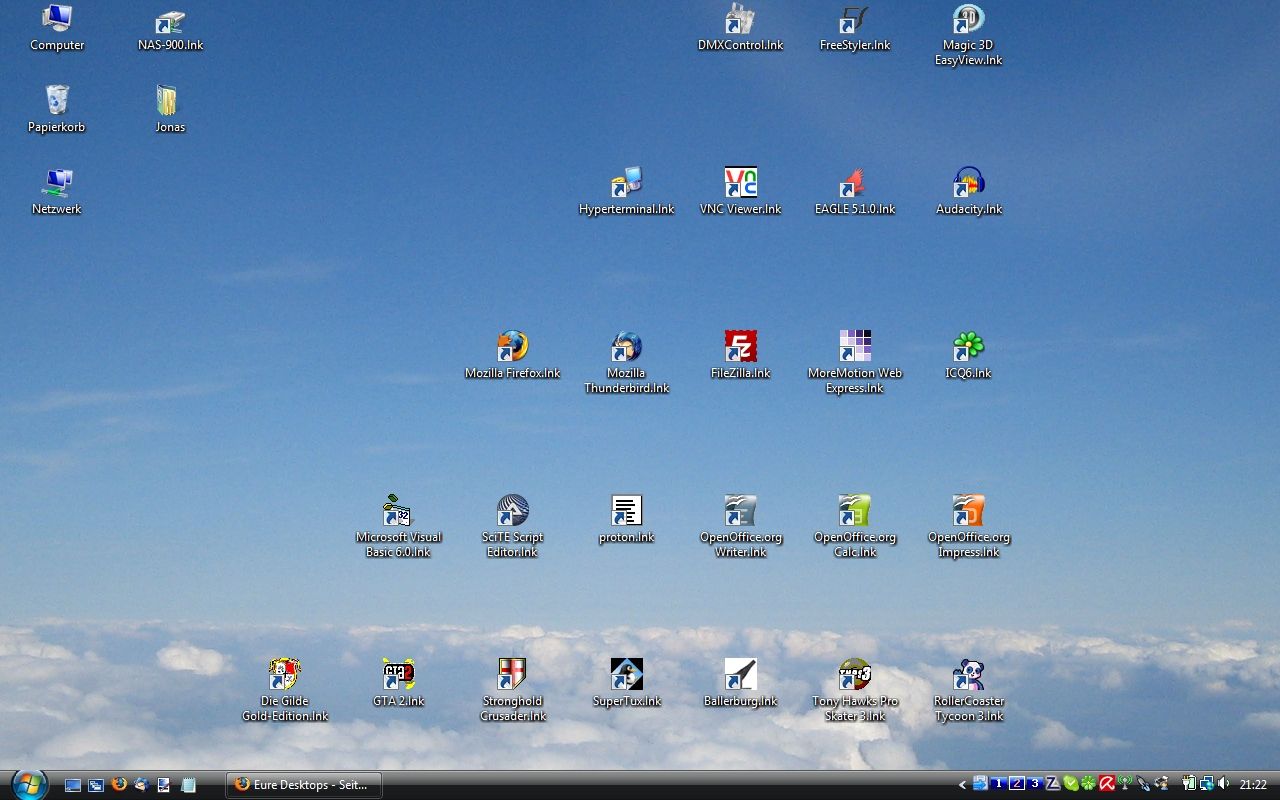Select the Papierkorb recycle bin icon

point(57,109)
